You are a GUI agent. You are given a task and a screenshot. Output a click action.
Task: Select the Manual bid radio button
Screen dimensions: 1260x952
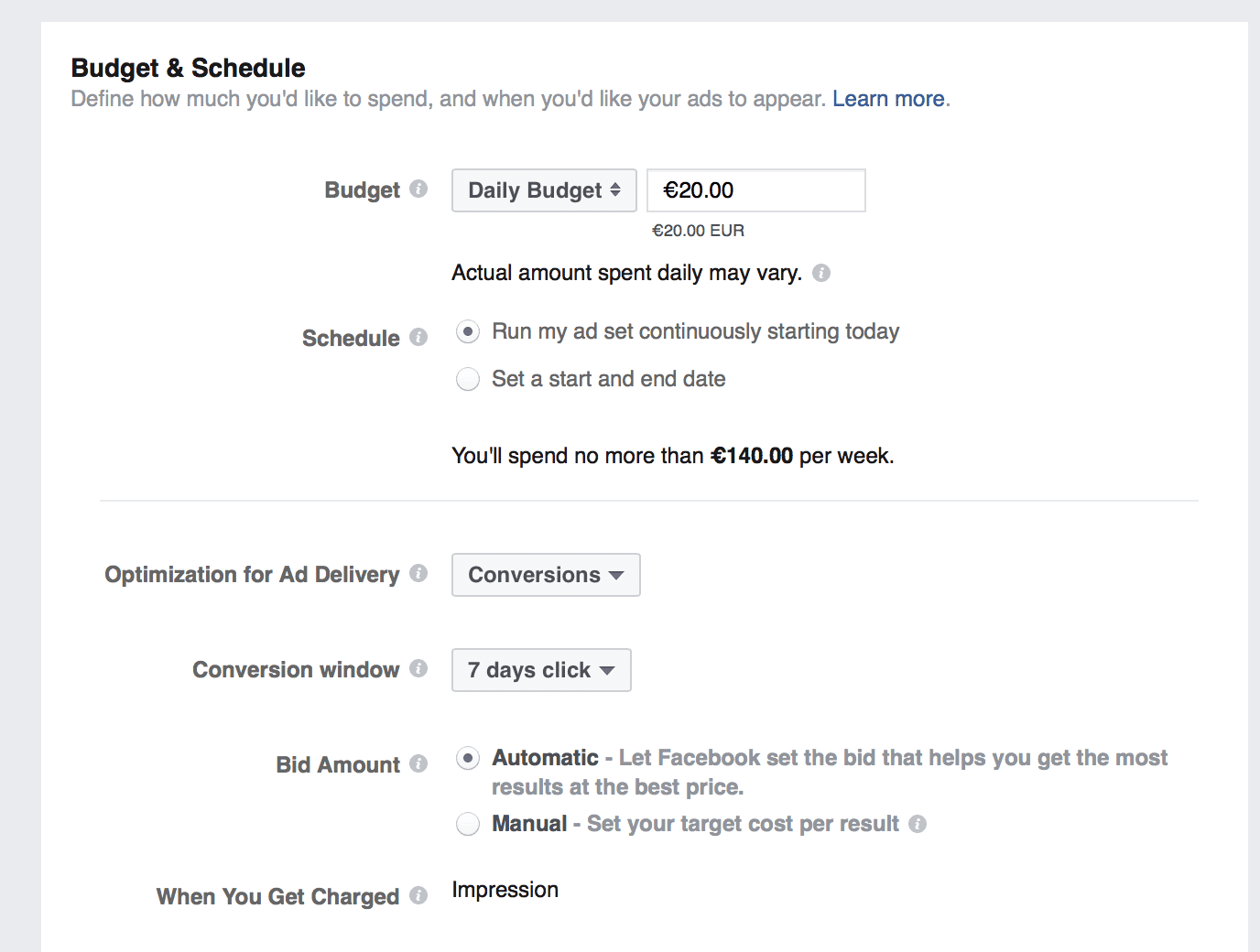[468, 824]
